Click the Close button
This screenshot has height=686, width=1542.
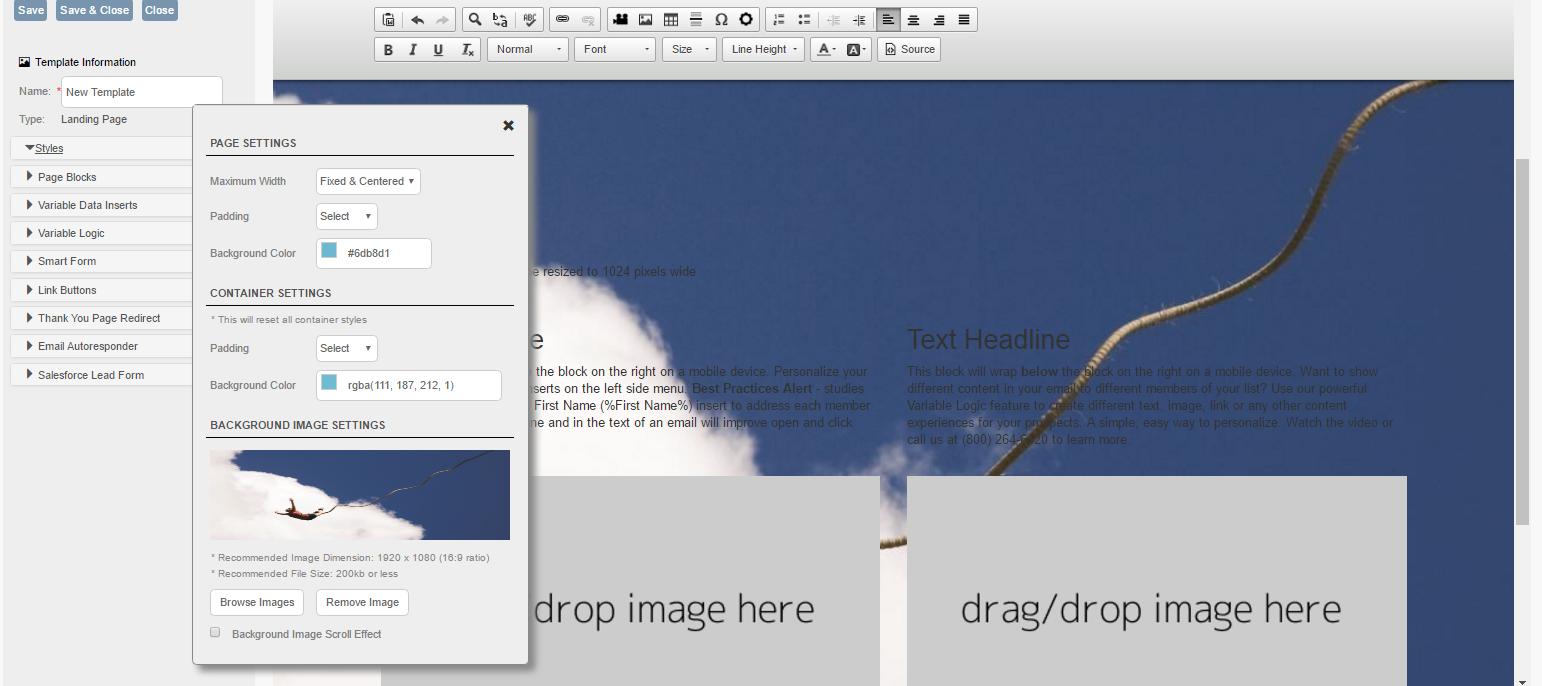tap(159, 10)
